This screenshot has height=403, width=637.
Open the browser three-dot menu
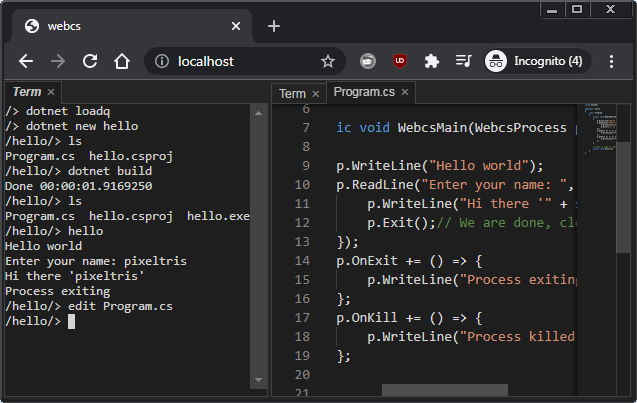point(611,61)
